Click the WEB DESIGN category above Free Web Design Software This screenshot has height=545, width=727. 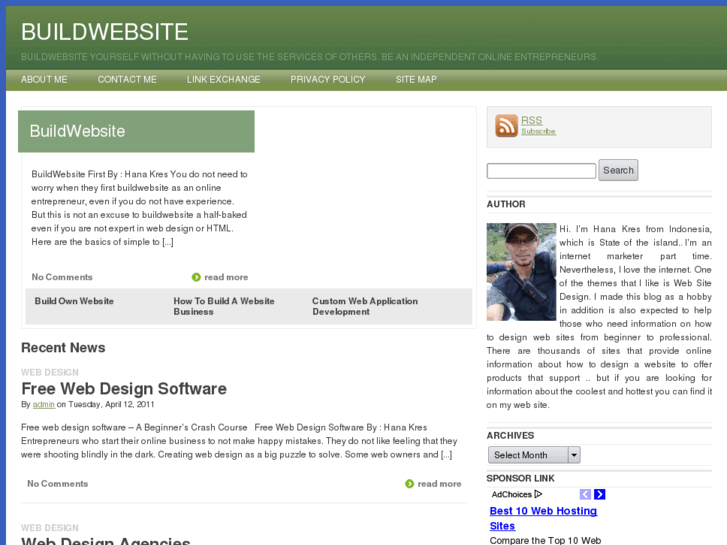[50, 372]
